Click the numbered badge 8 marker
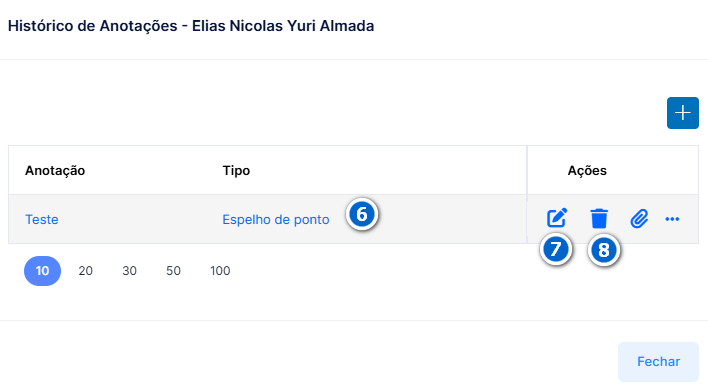 [604, 250]
